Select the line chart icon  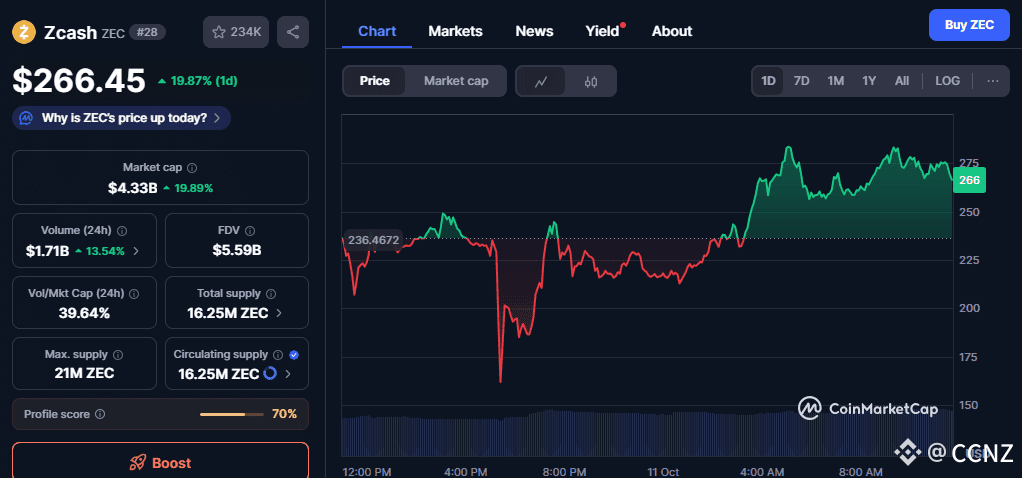(x=541, y=81)
